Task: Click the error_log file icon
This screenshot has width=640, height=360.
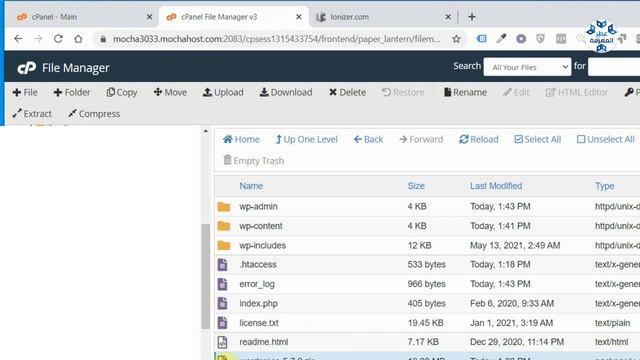Action: click(x=222, y=284)
